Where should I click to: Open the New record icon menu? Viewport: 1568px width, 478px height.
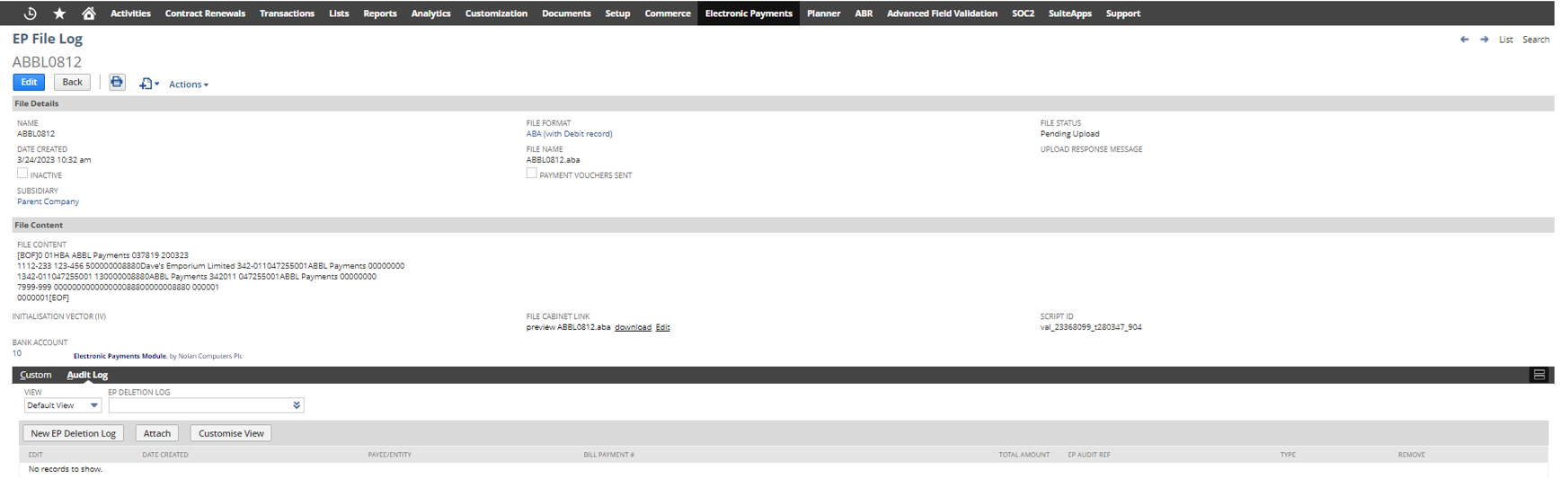point(148,84)
